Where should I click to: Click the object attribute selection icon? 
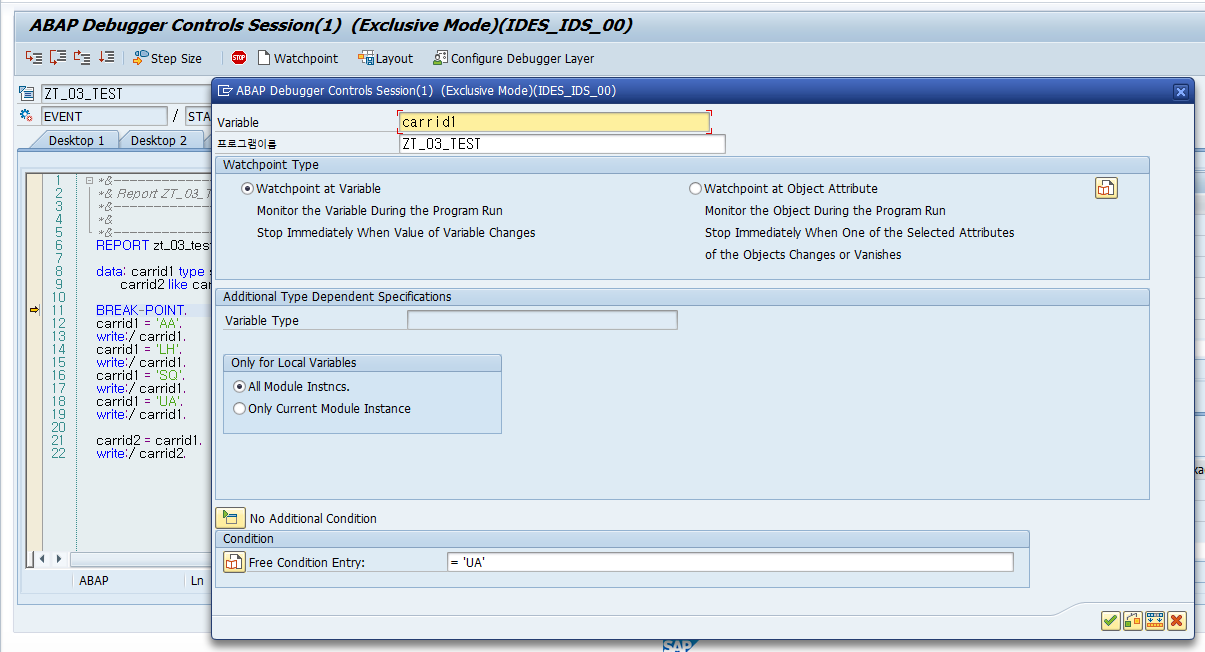[x=1106, y=188]
